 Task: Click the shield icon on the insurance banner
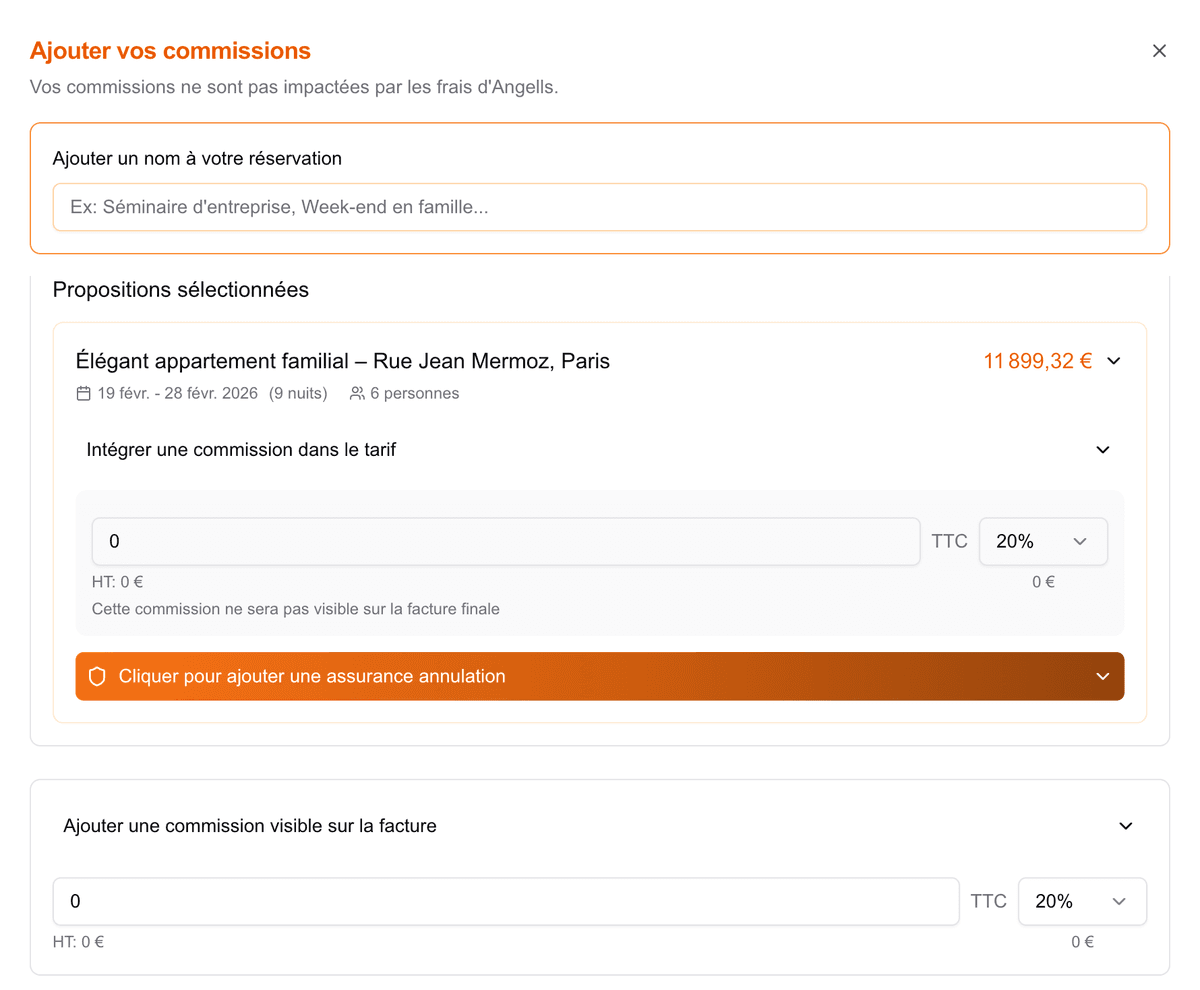tap(96, 676)
